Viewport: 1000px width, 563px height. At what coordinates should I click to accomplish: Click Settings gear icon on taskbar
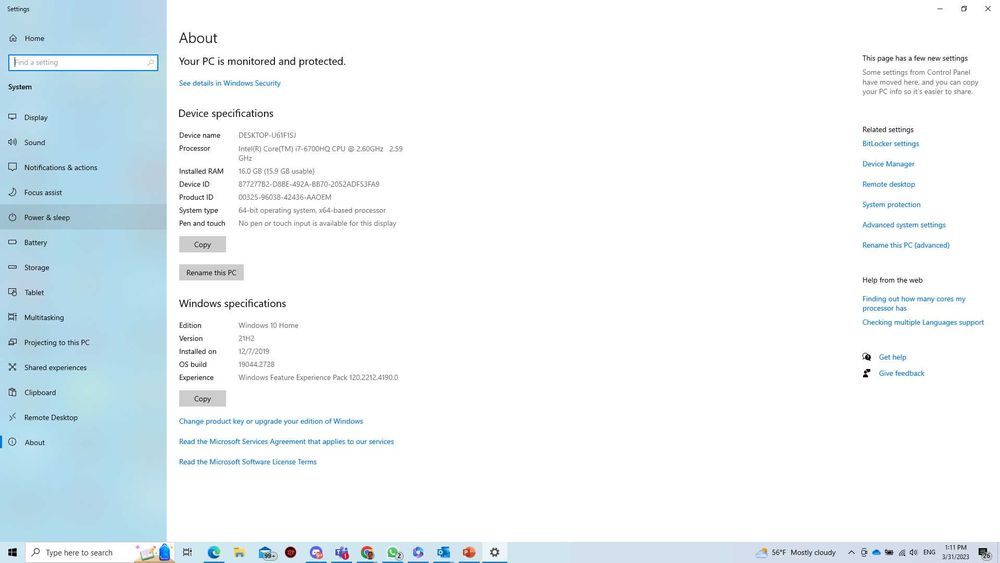pos(494,553)
